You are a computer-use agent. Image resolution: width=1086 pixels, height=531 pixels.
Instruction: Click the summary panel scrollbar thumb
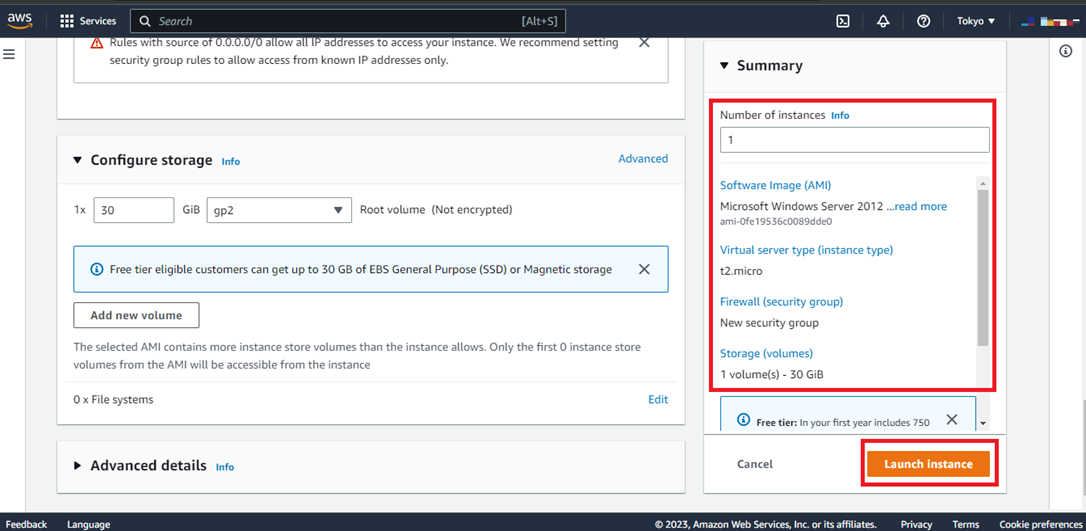pos(983,267)
